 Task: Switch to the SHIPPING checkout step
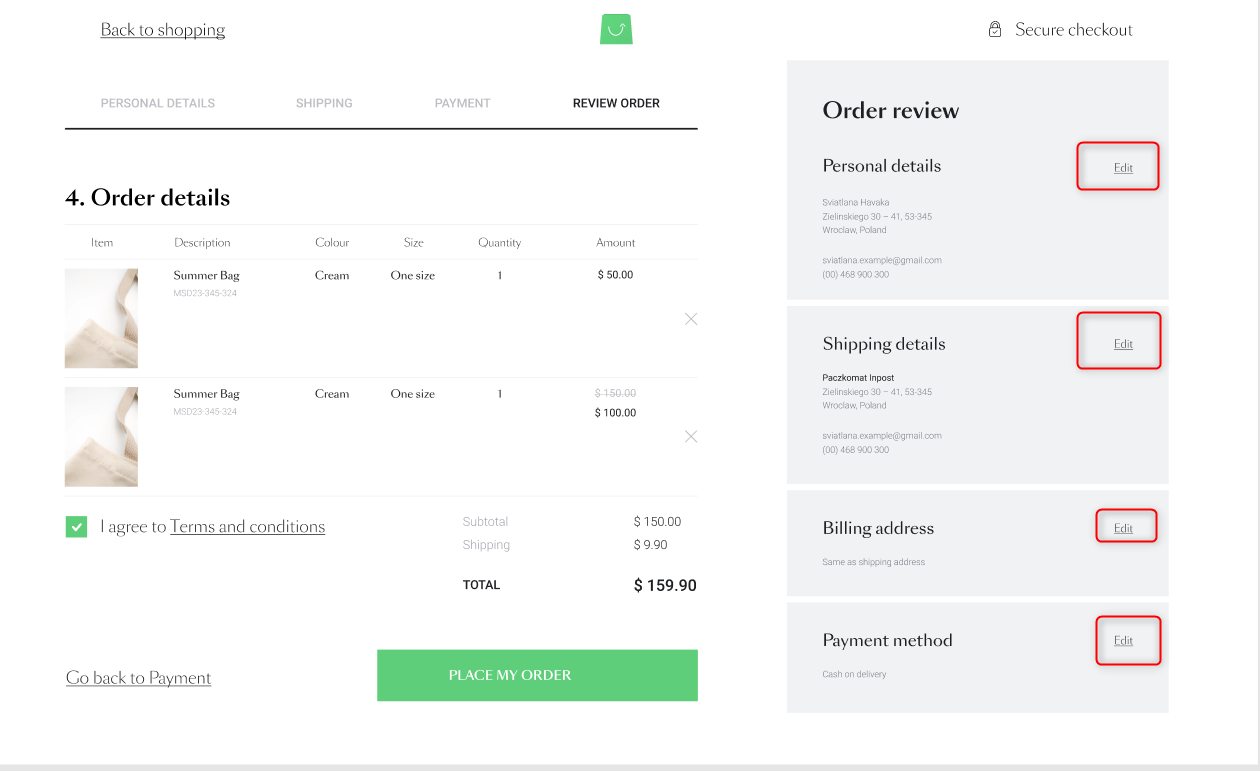point(324,102)
